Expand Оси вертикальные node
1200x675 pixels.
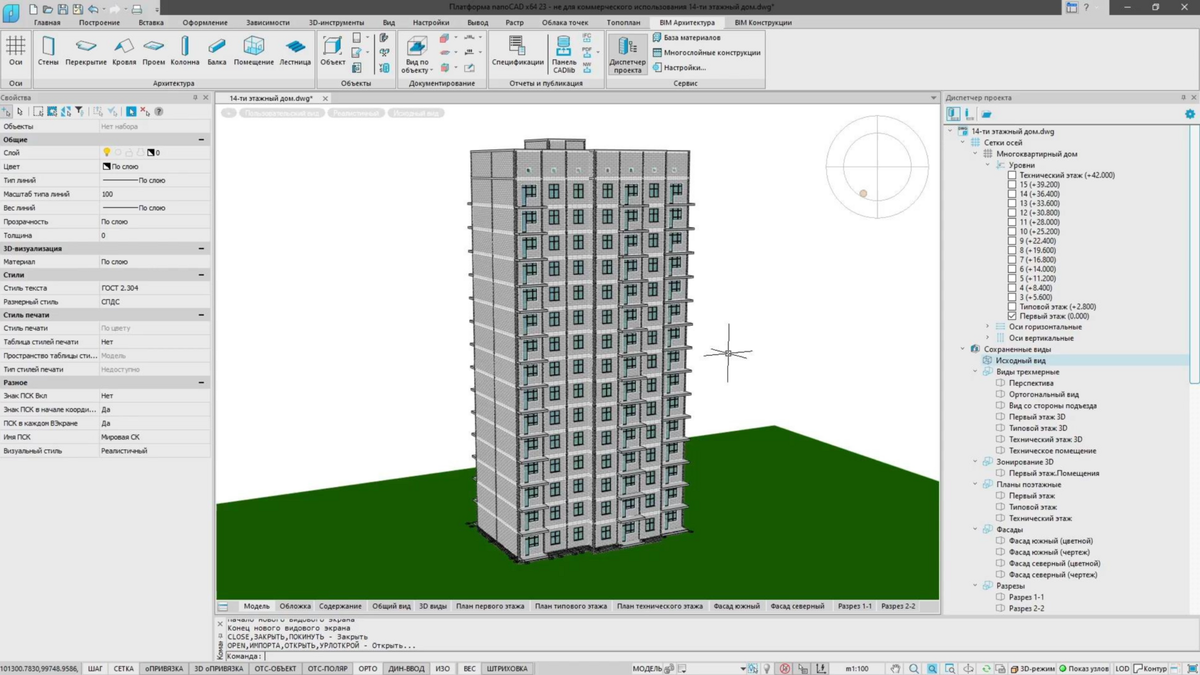(988, 338)
